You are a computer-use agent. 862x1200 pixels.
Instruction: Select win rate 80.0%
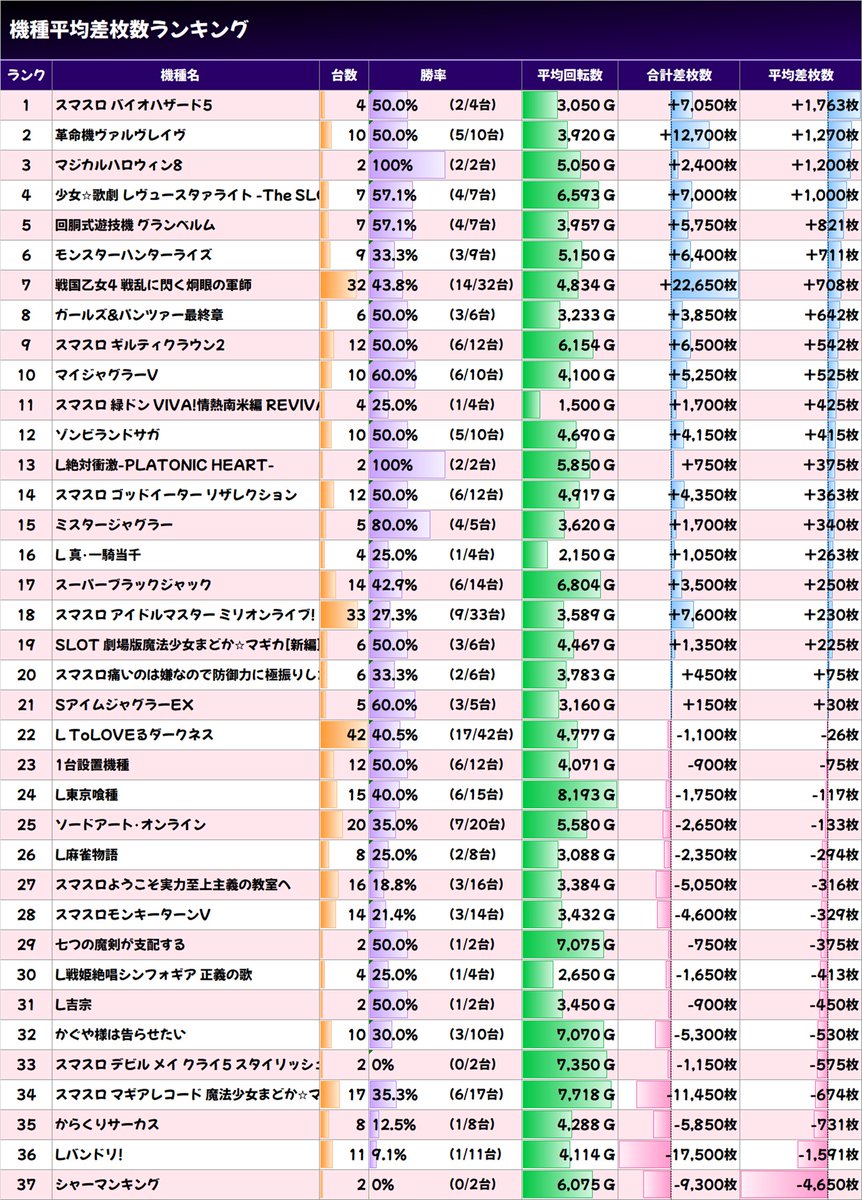(394, 525)
